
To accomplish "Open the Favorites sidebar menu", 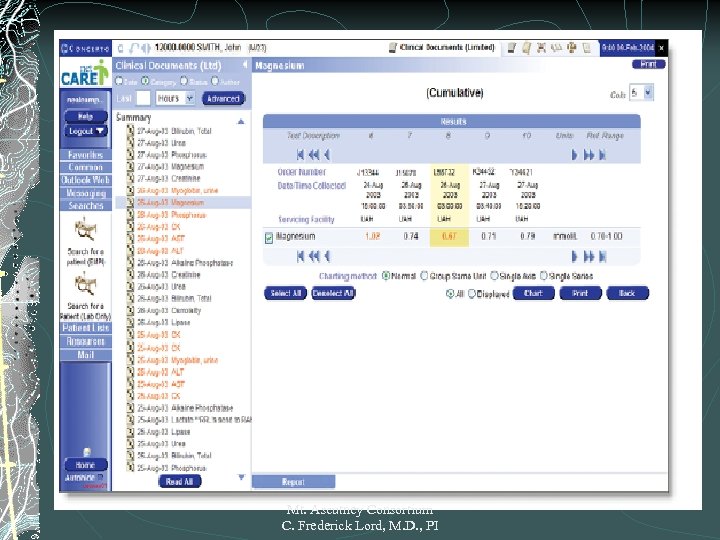I will 85,155.
